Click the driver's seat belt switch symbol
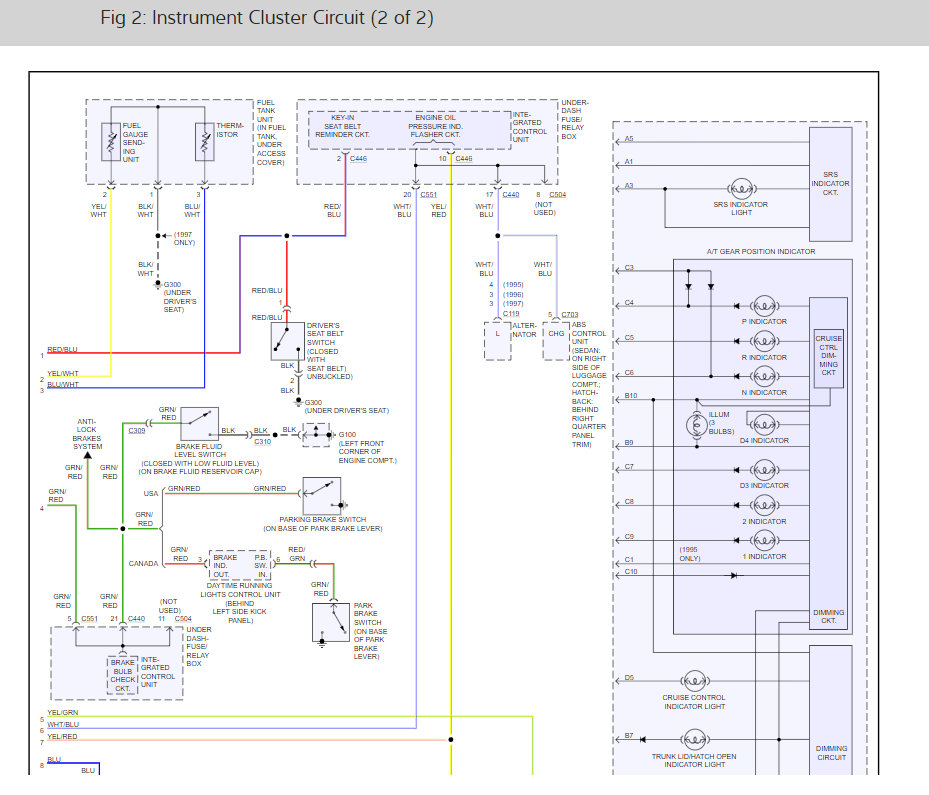The width and height of the screenshot is (929, 795). click(x=287, y=342)
